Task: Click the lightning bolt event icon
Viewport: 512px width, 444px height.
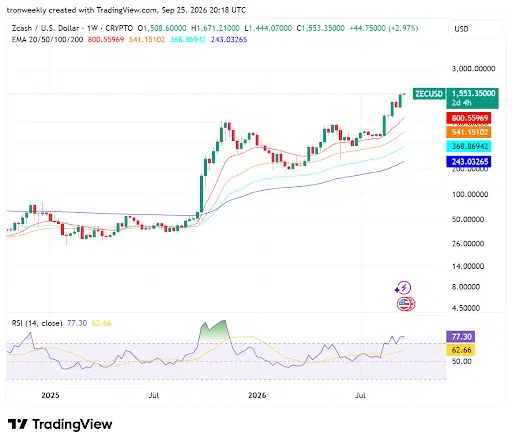Action: click(x=403, y=288)
